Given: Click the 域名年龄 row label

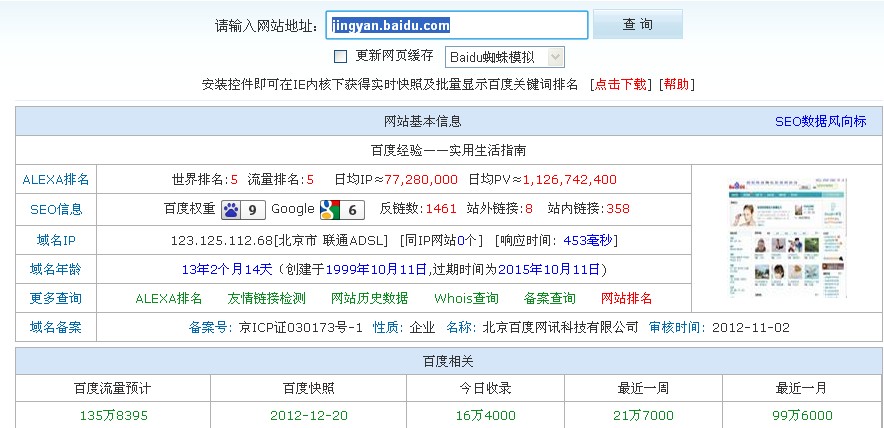Looking at the screenshot, I should point(56,269).
